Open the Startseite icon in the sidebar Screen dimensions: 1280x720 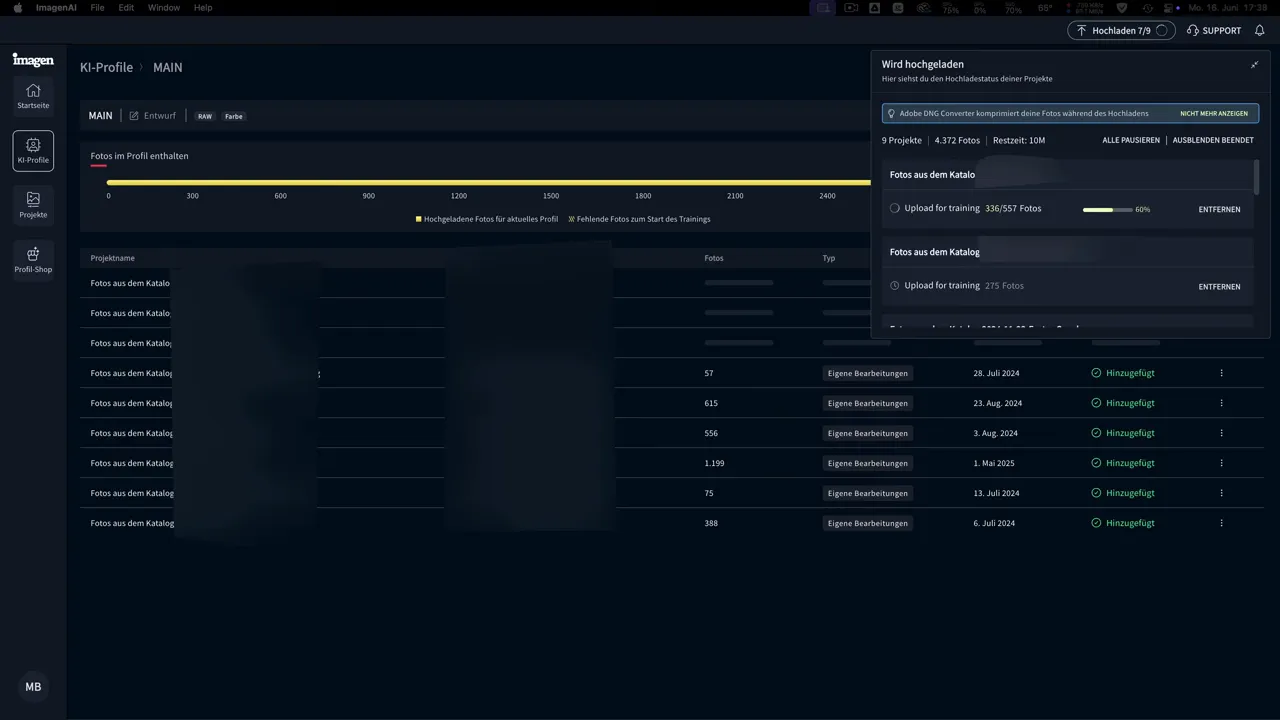pos(33,95)
